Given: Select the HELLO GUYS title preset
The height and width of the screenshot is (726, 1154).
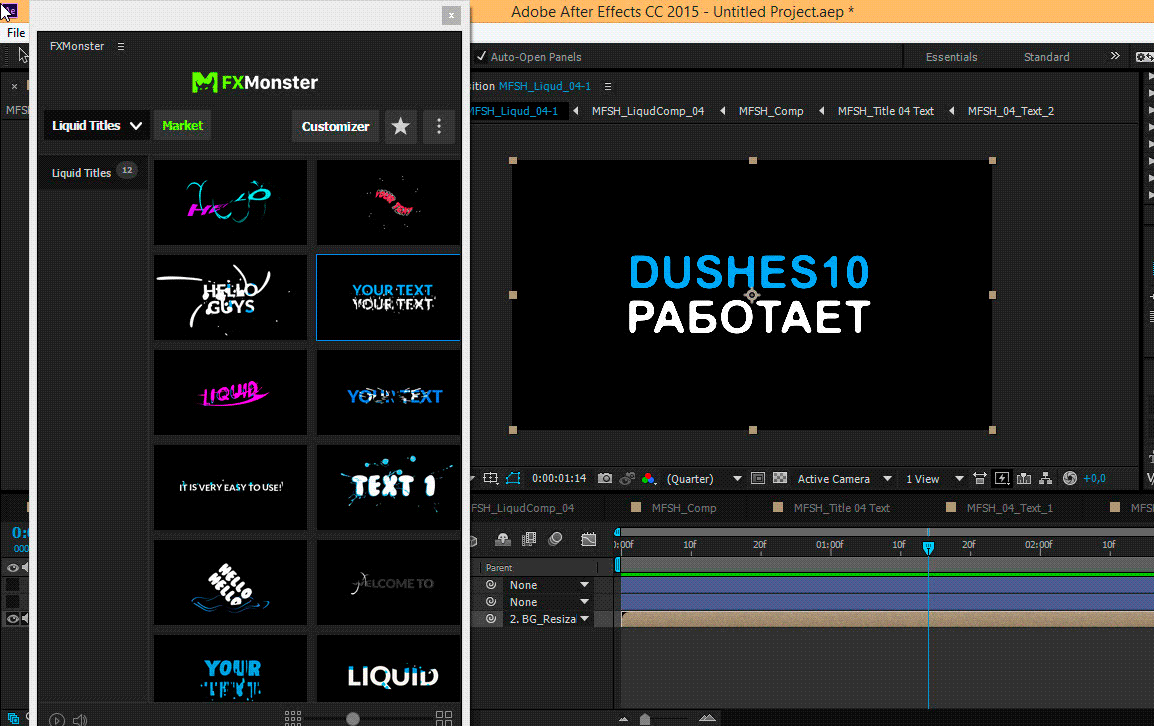Looking at the screenshot, I should click(x=230, y=297).
